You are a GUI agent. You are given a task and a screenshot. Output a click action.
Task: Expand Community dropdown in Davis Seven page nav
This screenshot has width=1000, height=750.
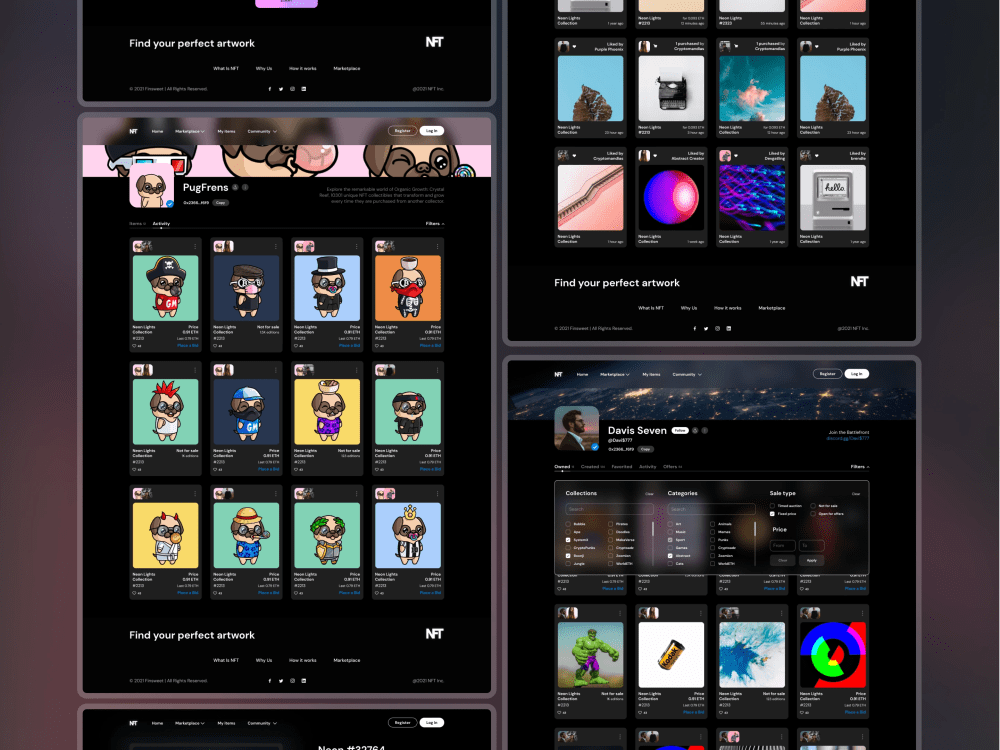687,374
